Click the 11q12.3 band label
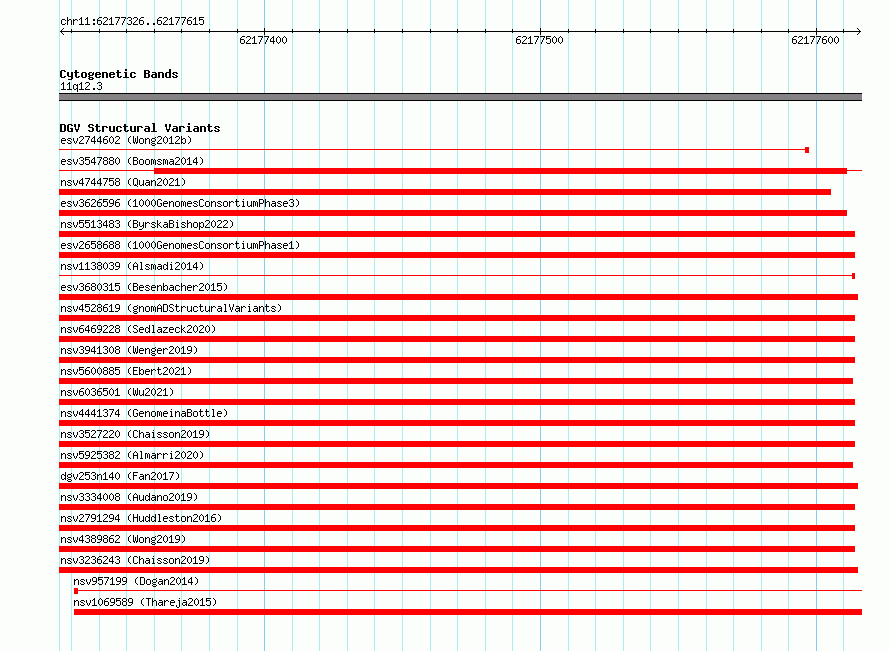The height and width of the screenshot is (651, 890). 81,86
